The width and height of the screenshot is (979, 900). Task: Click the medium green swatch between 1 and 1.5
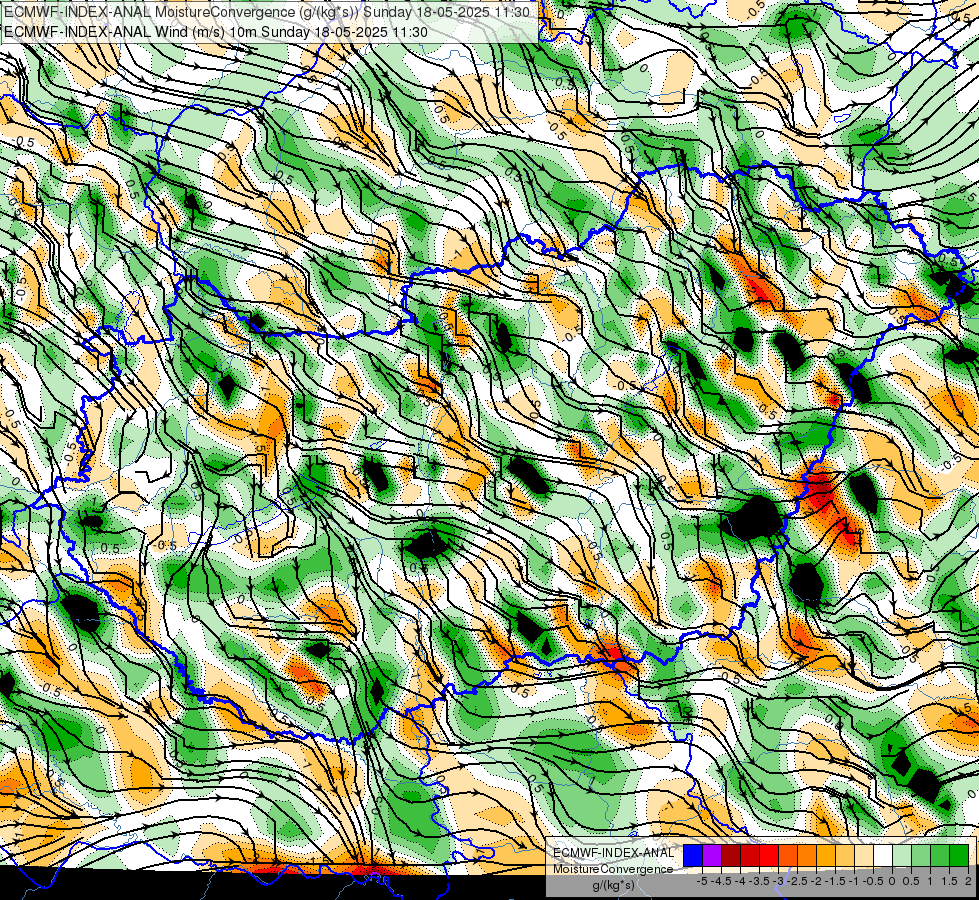940,856
